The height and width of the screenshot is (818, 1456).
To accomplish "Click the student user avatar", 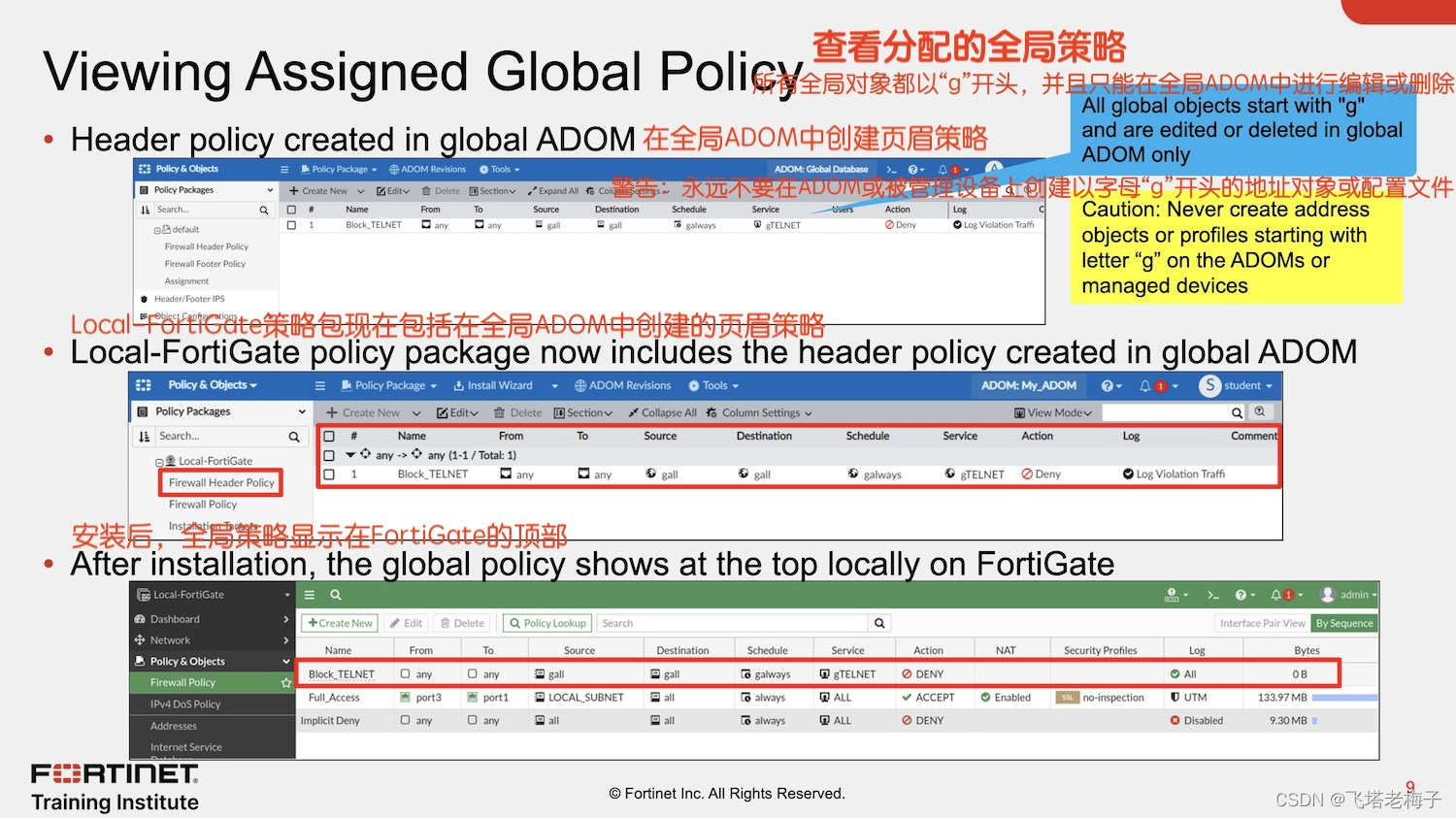I will pos(1209,385).
